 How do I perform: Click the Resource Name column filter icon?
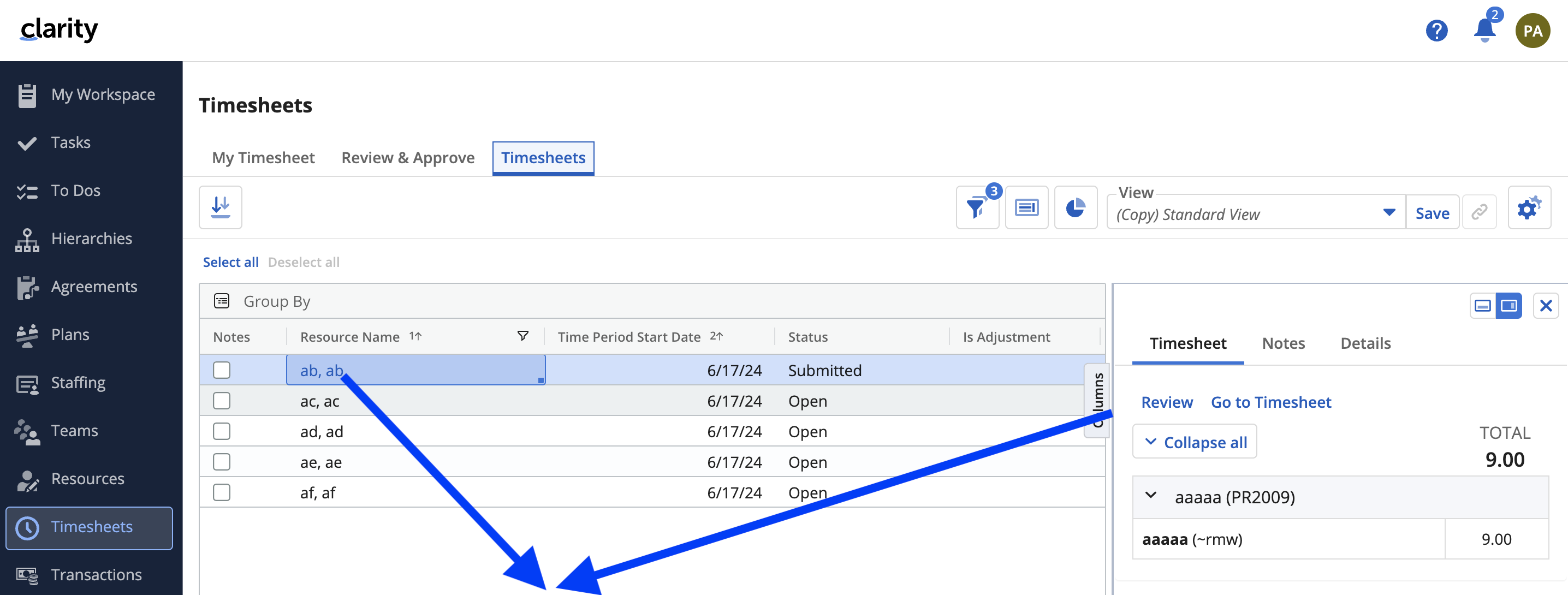click(522, 336)
